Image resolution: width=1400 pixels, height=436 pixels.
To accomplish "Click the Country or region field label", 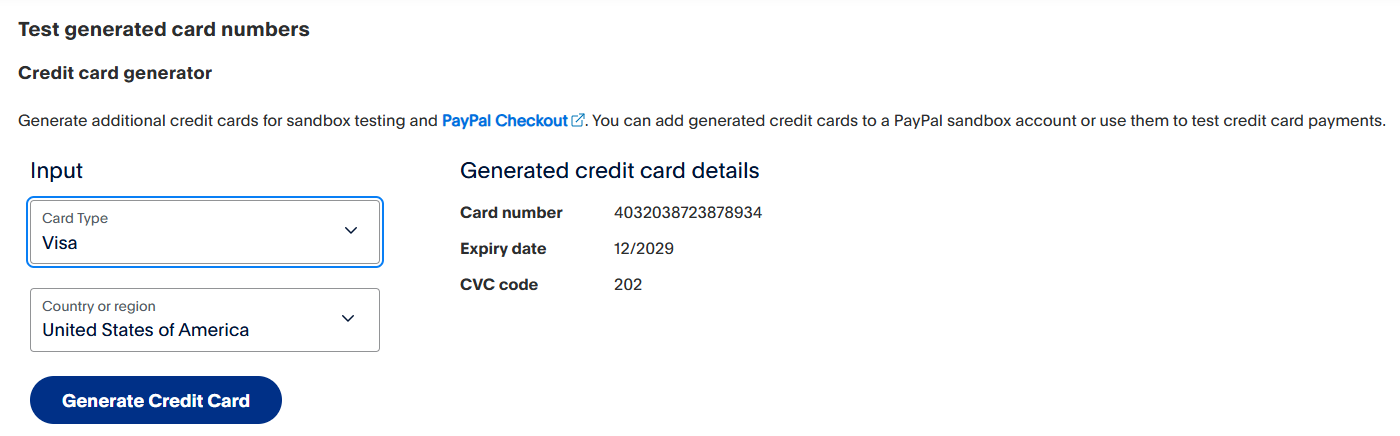I will [x=99, y=306].
